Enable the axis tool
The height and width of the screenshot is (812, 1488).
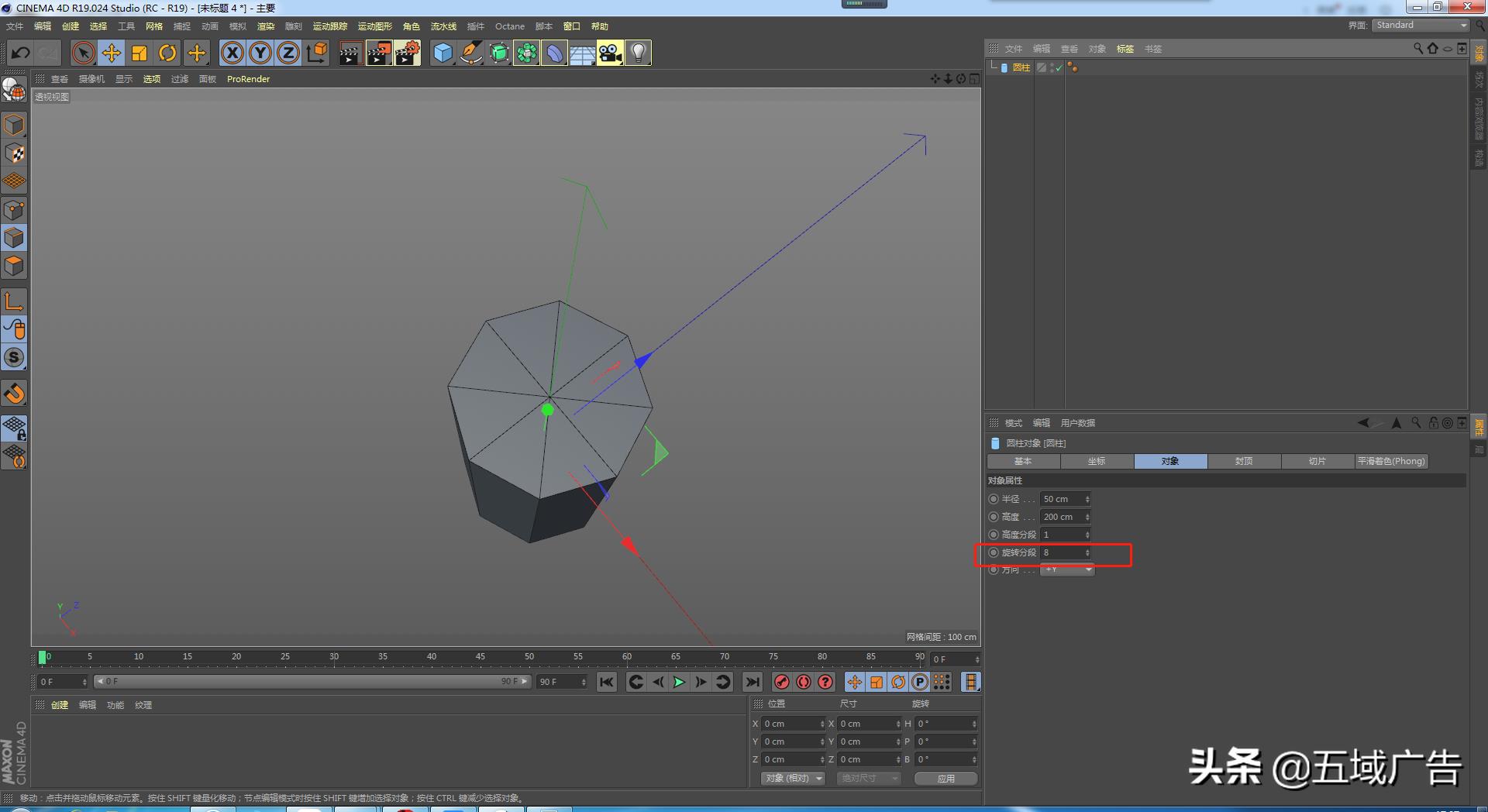14,301
